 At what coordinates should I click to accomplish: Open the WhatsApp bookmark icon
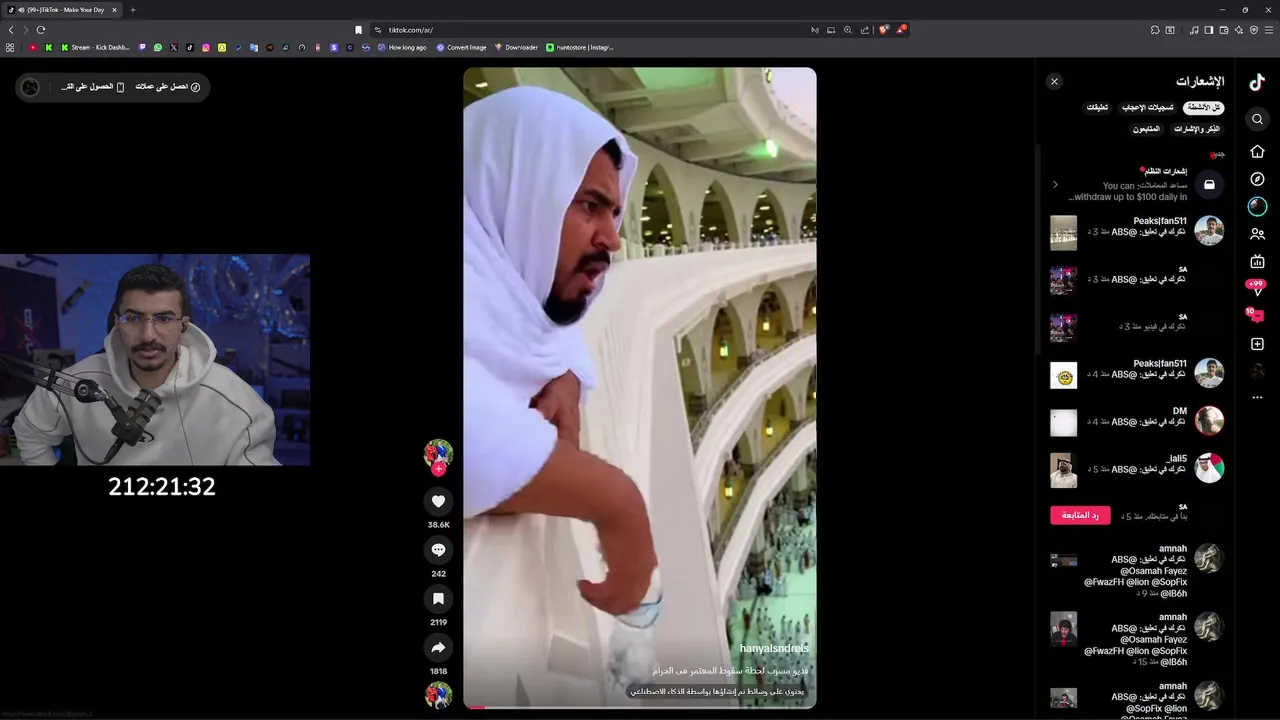coord(157,47)
